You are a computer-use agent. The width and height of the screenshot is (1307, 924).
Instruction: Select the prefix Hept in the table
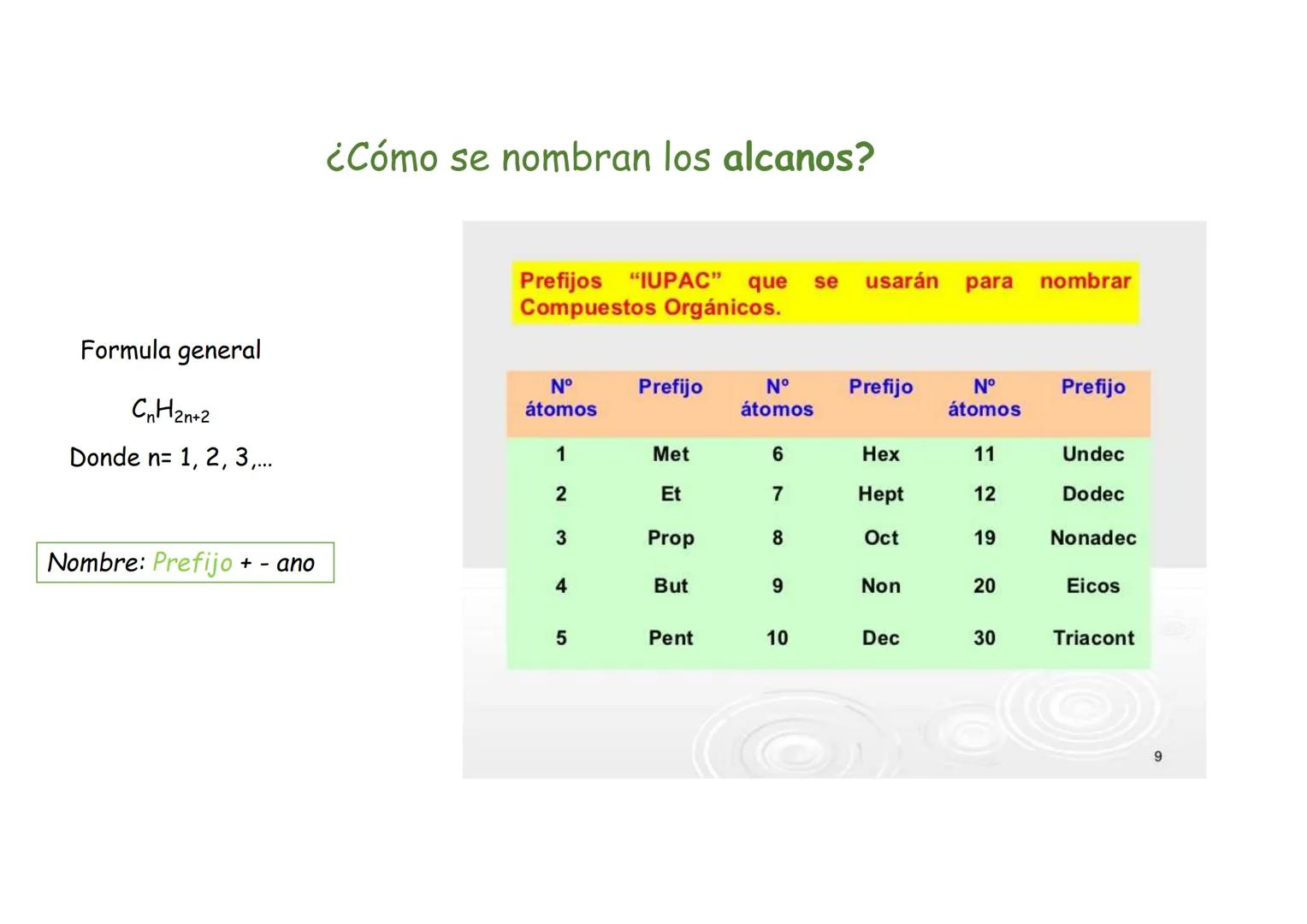pos(880,494)
